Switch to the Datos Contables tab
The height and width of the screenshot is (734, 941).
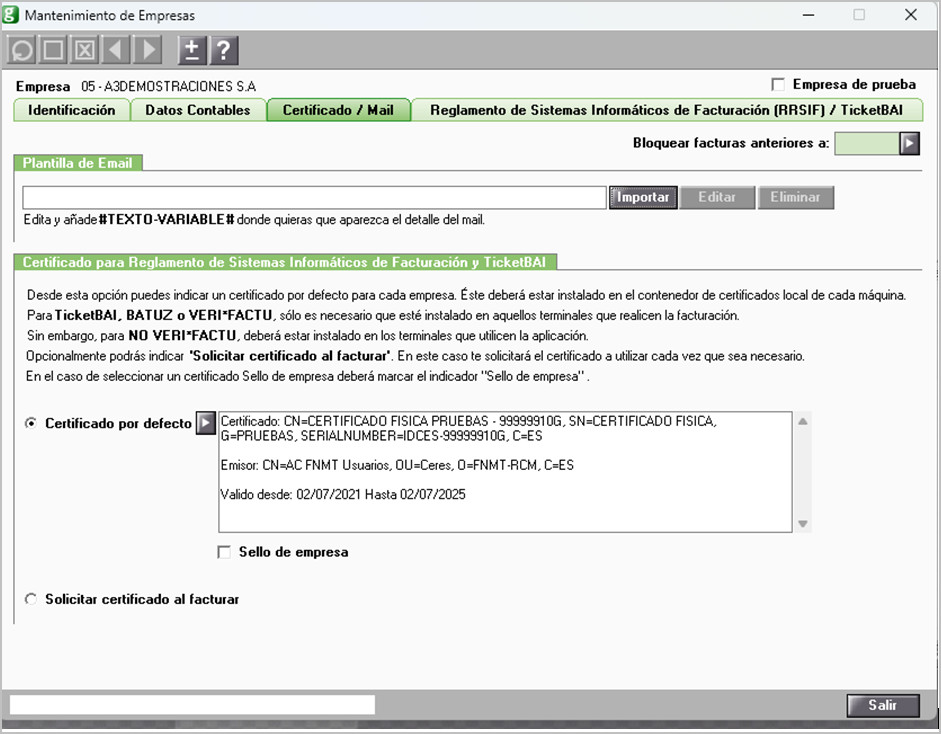pyautogui.click(x=198, y=110)
